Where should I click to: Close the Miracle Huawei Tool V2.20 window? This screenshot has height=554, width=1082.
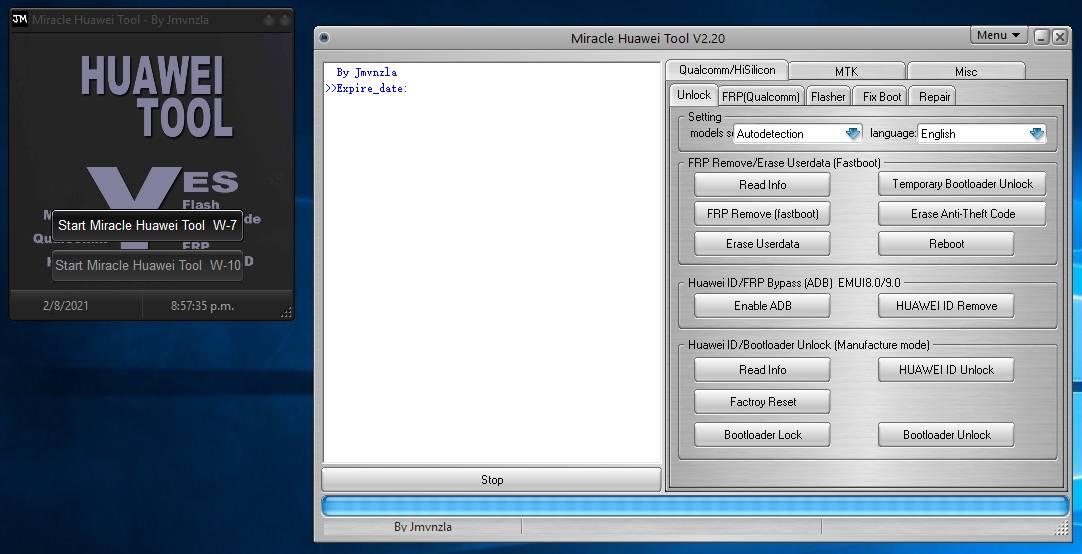[1060, 37]
